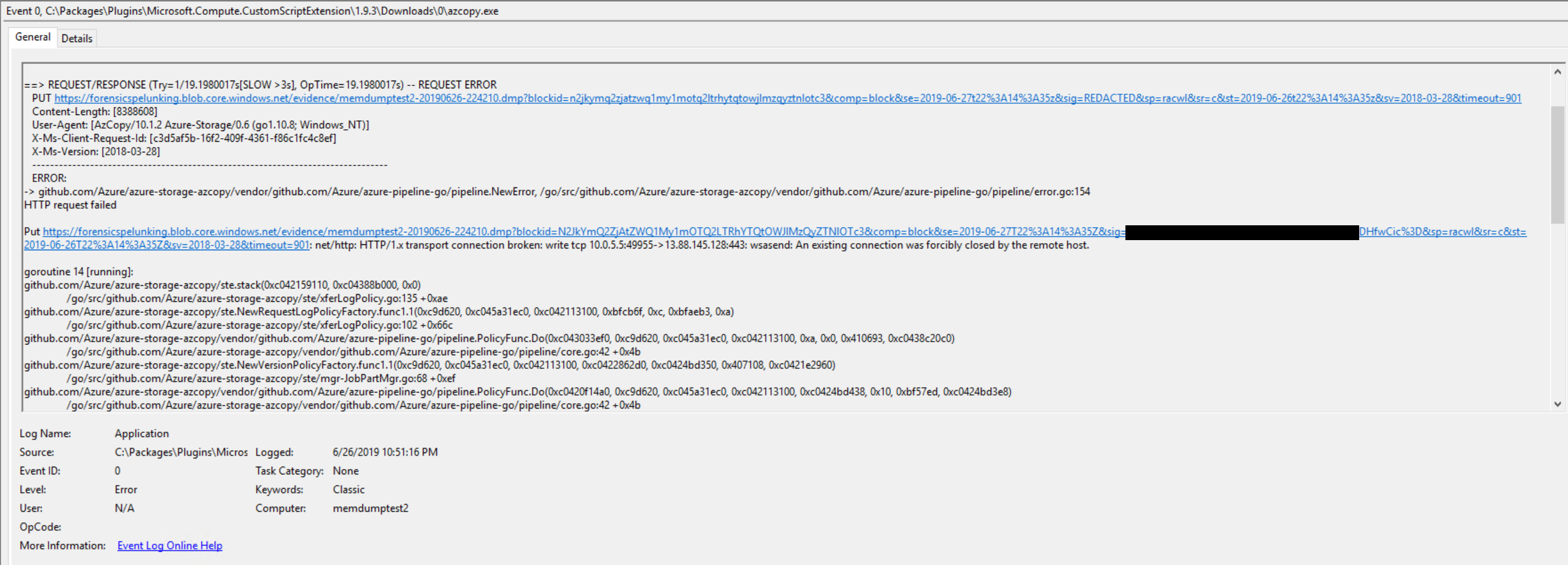Click the Event 0 azcopy.exe title text

(x=252, y=11)
